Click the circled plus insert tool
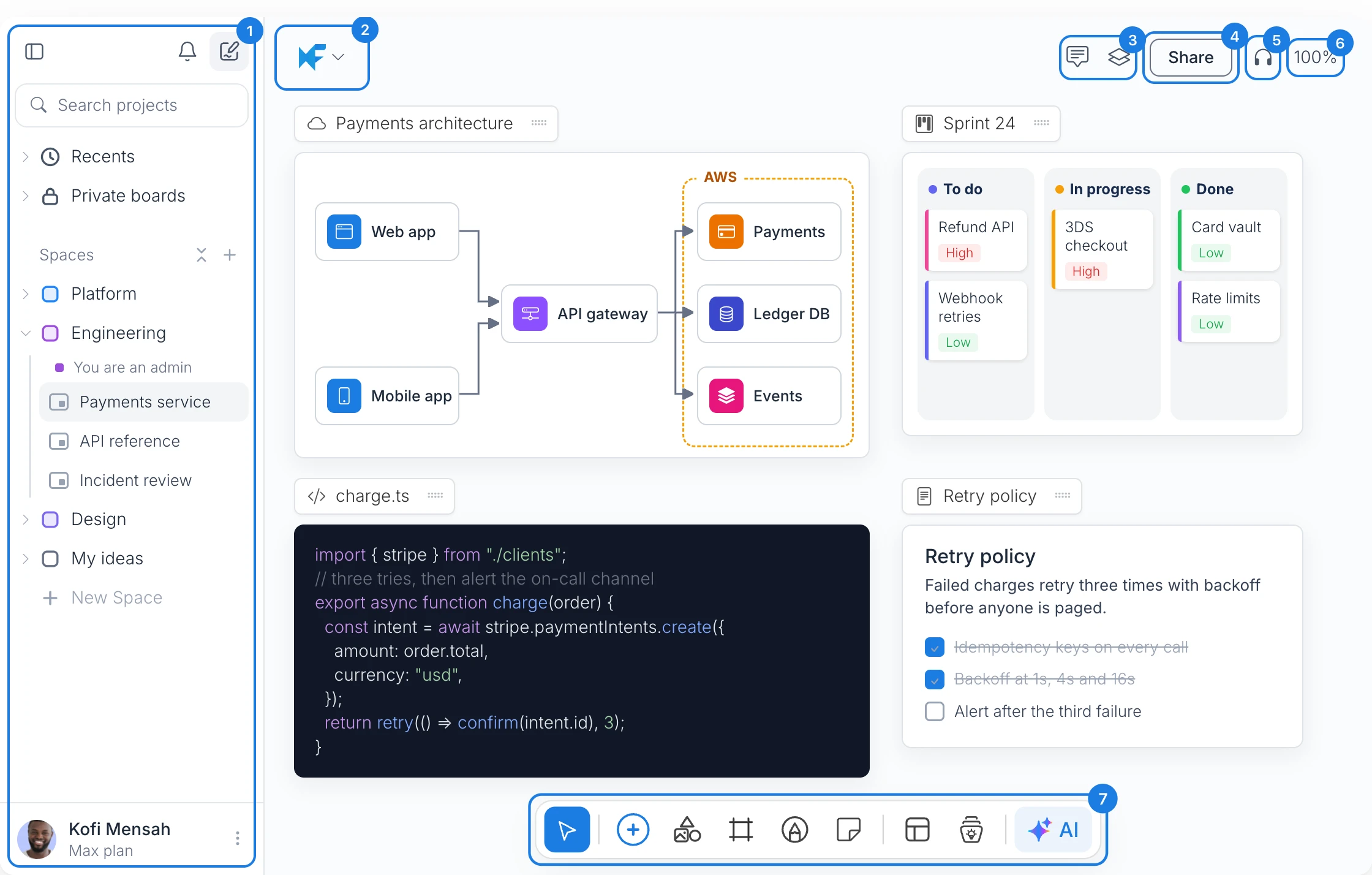The height and width of the screenshot is (875, 1372). point(633,830)
